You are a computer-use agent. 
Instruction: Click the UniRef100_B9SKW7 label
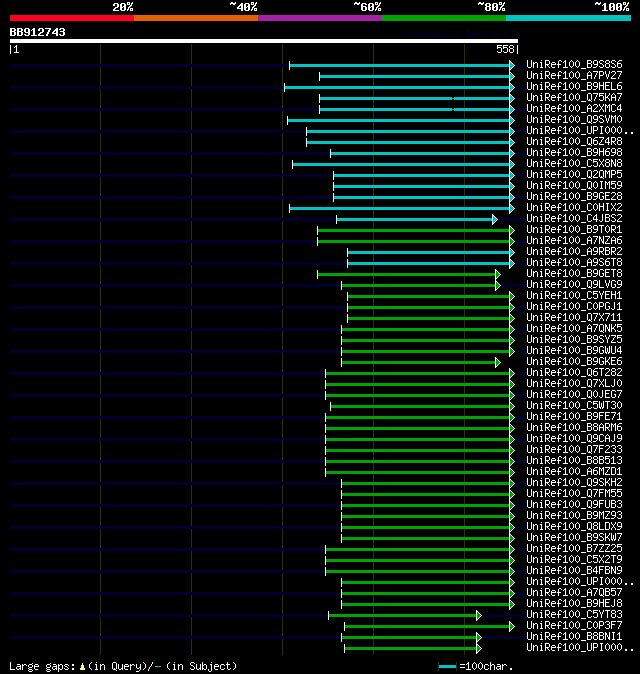tap(574, 538)
